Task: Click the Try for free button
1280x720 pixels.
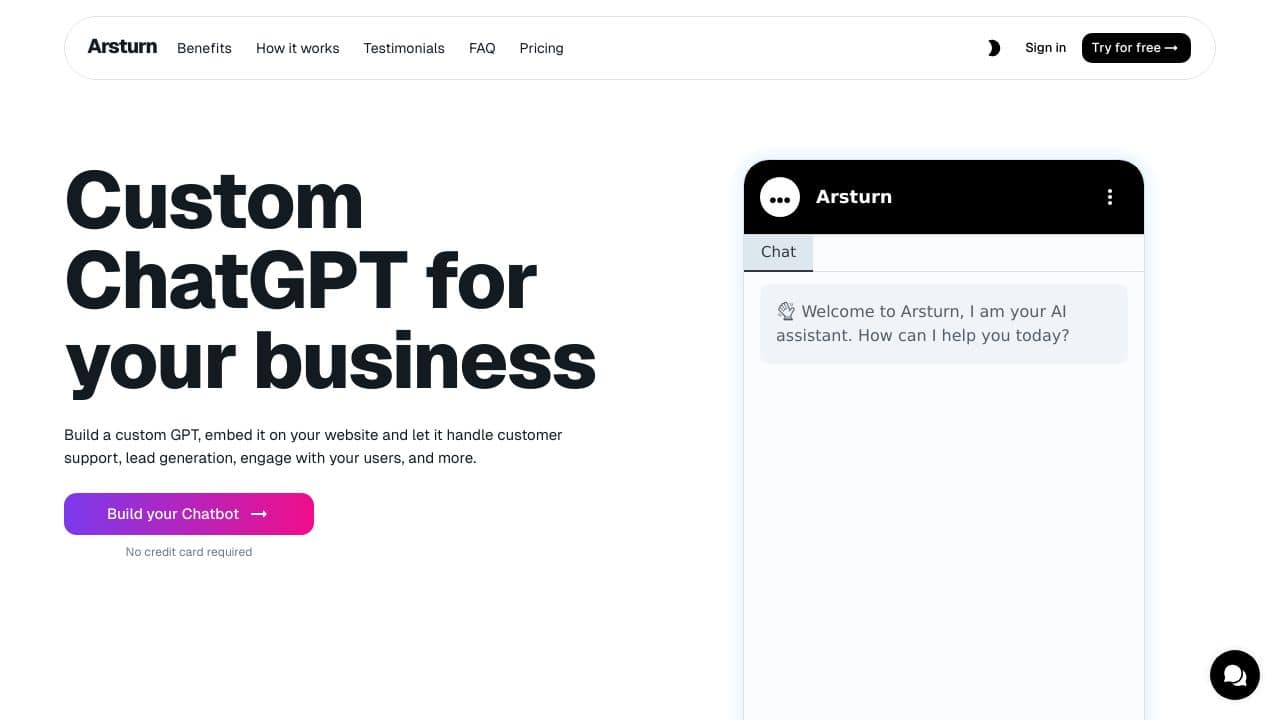Action: click(x=1136, y=48)
